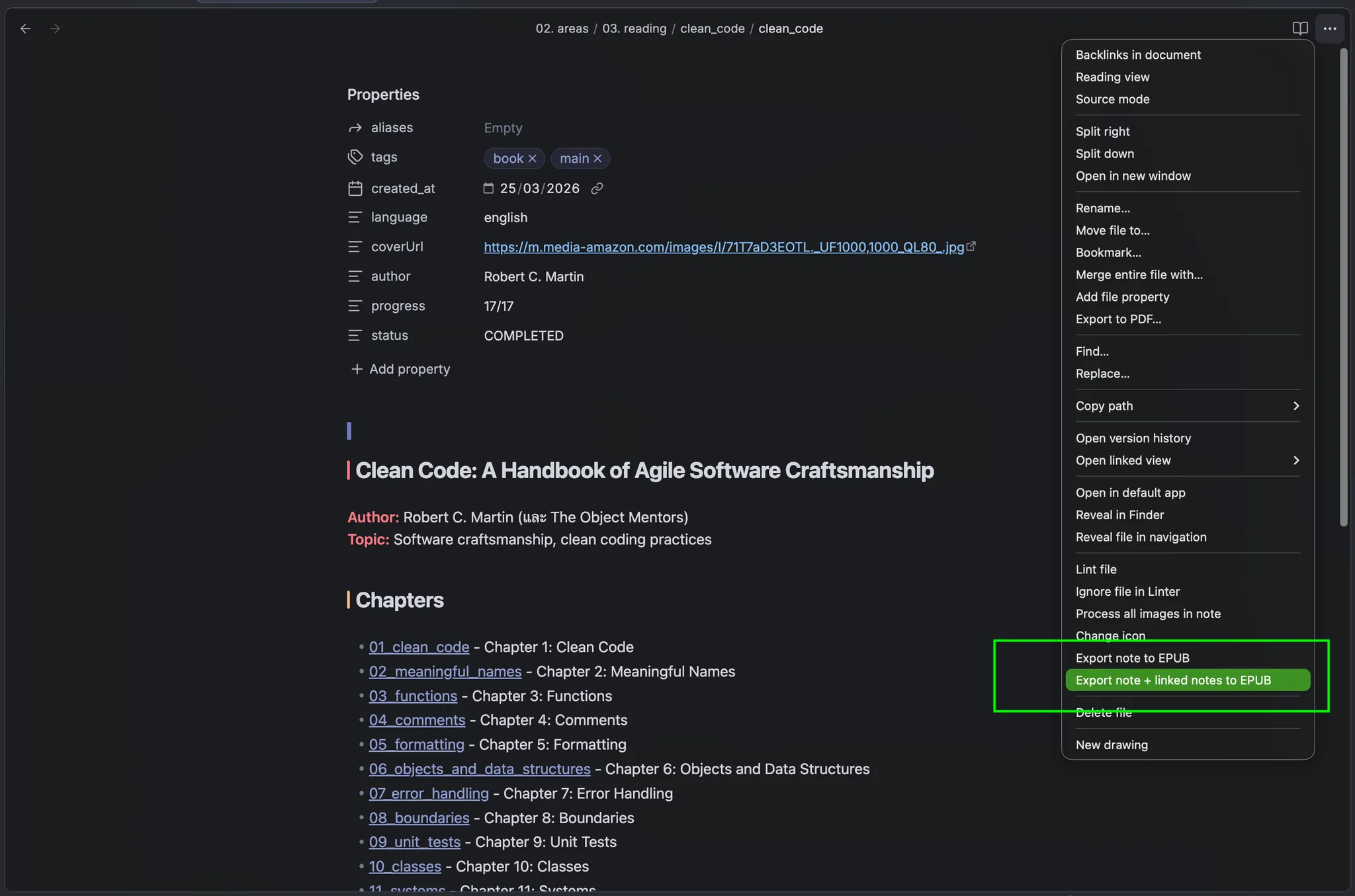Open the Amazon cover image URL
Viewport: 1355px width, 896px height.
coord(724,247)
